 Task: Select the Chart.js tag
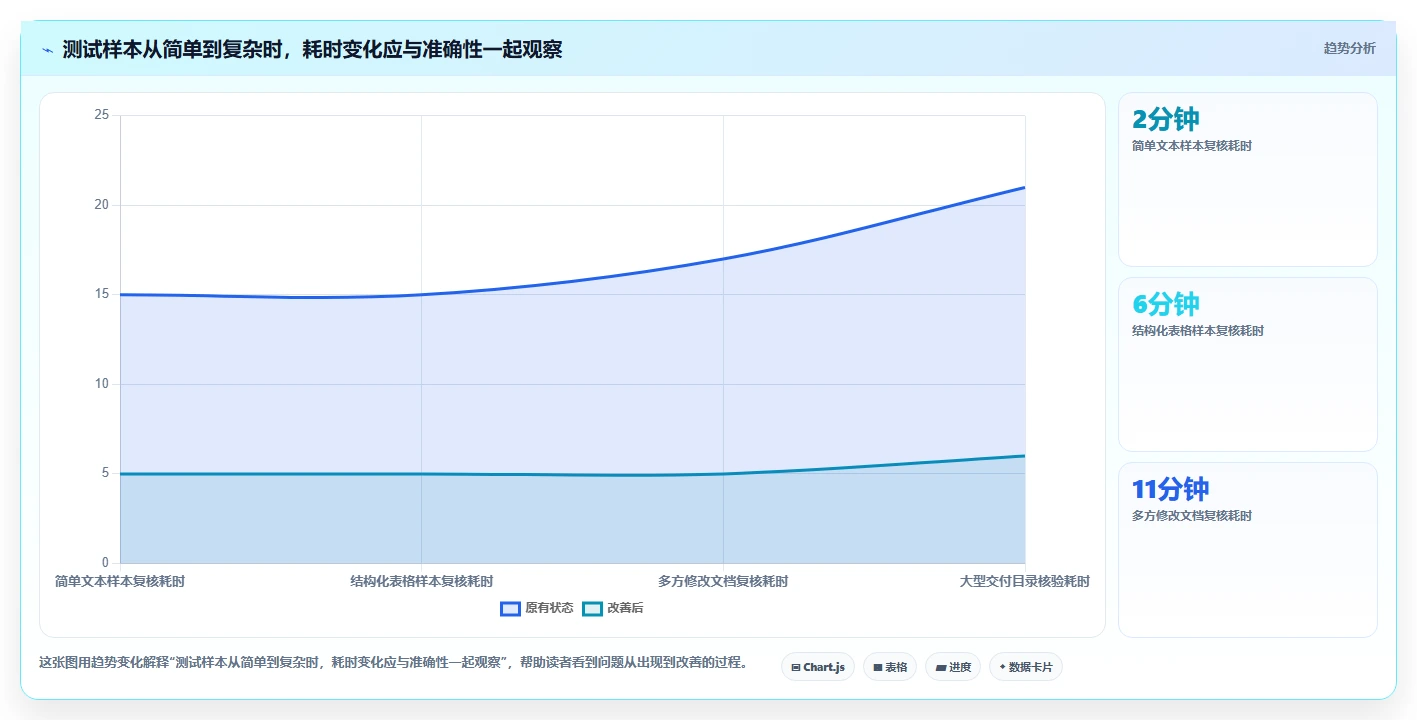(x=817, y=667)
